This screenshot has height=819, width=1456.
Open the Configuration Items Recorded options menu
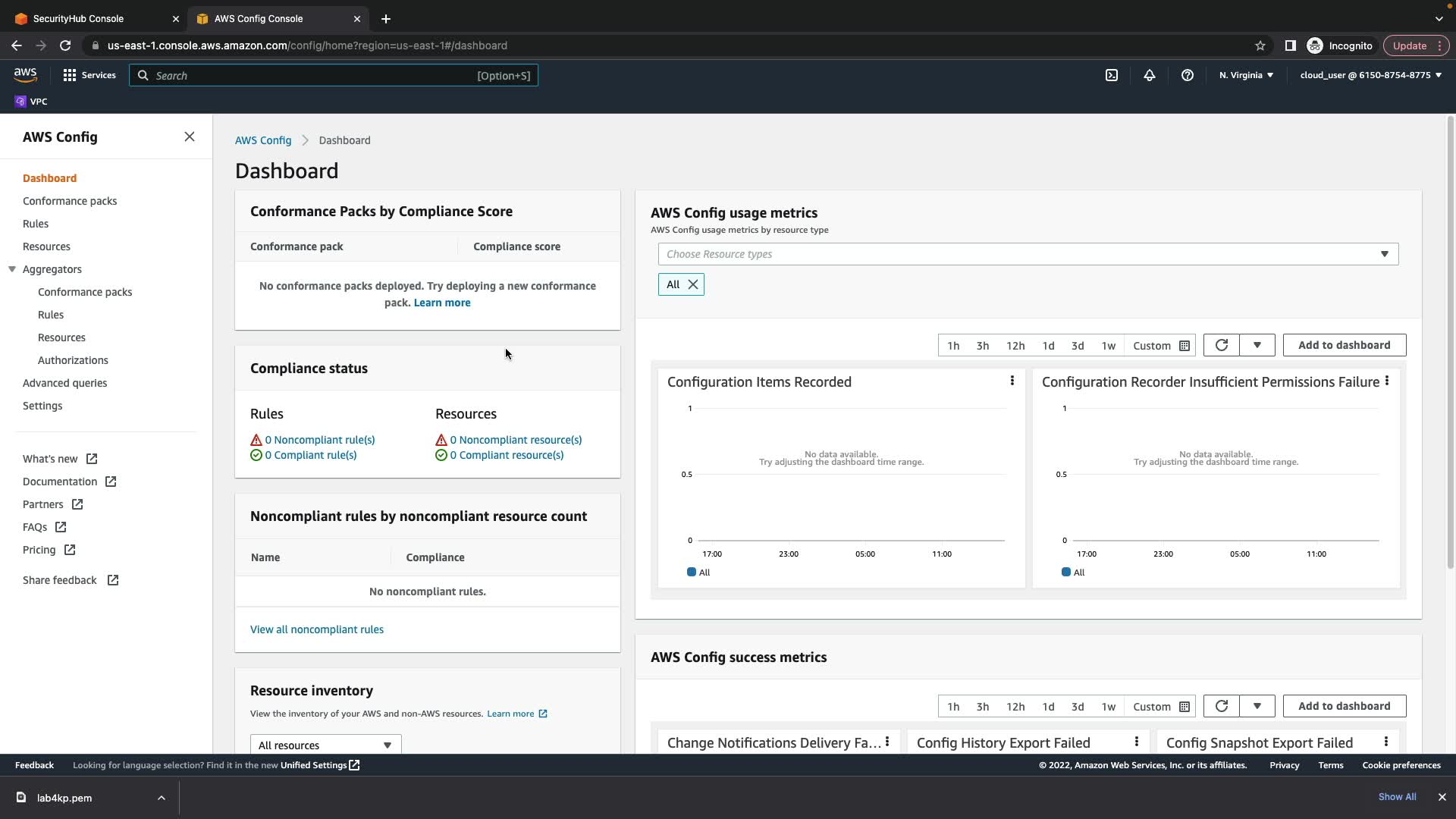1012,381
